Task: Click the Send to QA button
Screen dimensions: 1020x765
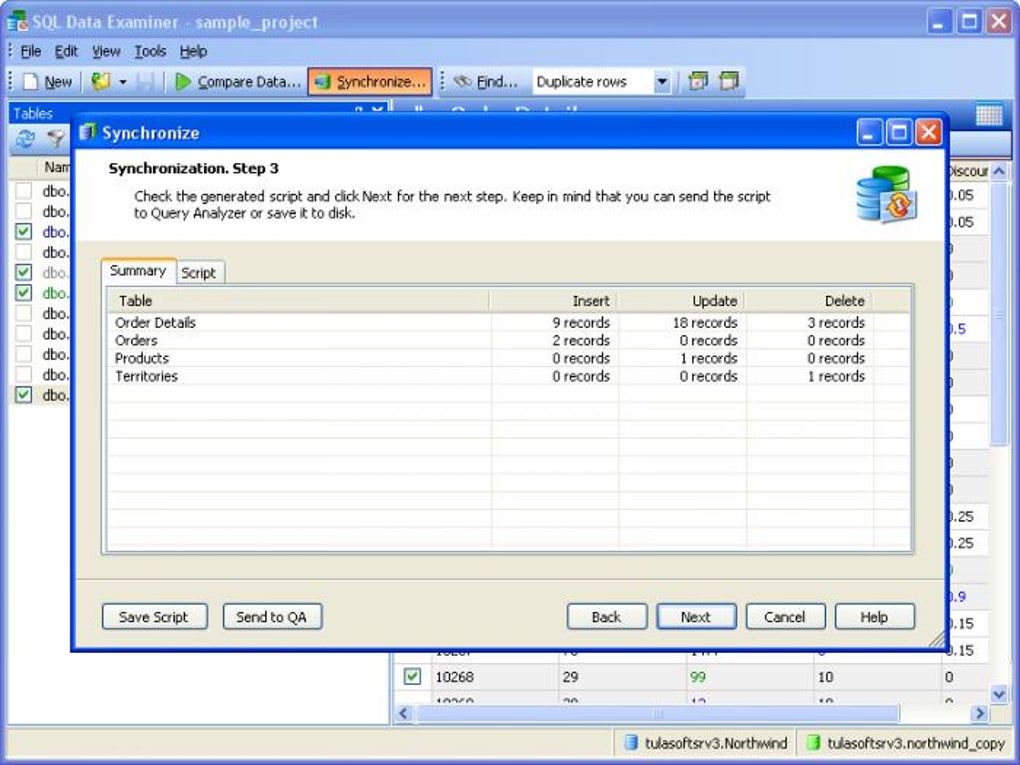Action: pyautogui.click(x=272, y=616)
